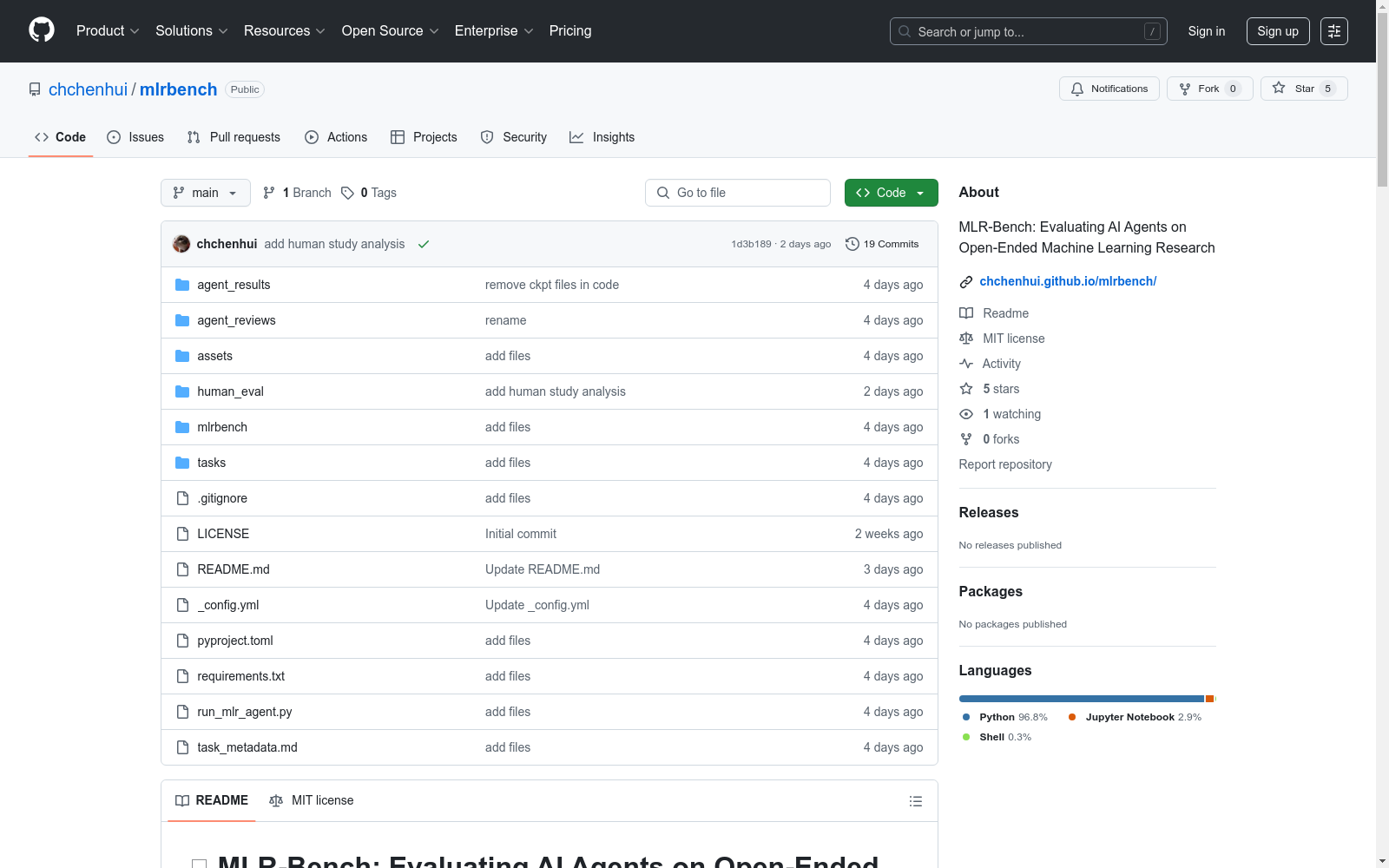Click the Sign up button
The height and width of the screenshot is (868, 1389).
(1278, 31)
